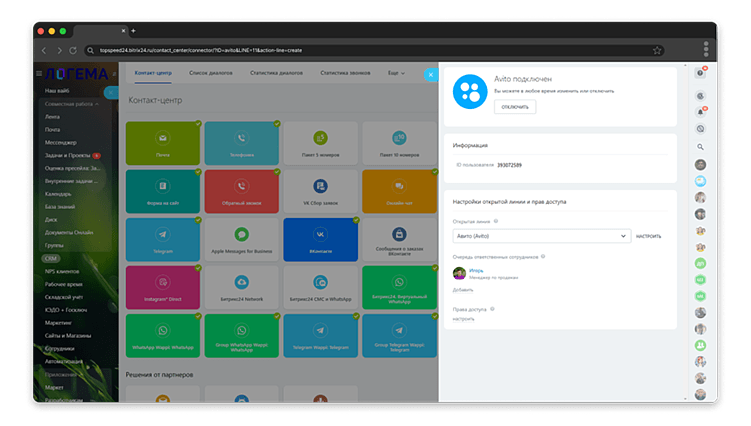Open Складской учёт menu item
Viewport: 751px width, 426px height.
tap(64, 297)
